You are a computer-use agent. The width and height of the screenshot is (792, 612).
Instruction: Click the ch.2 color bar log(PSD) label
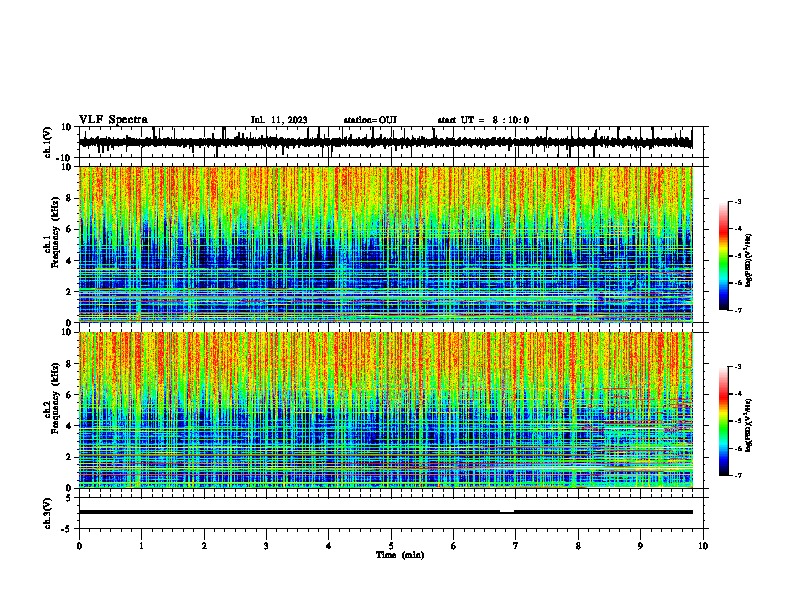(748, 425)
